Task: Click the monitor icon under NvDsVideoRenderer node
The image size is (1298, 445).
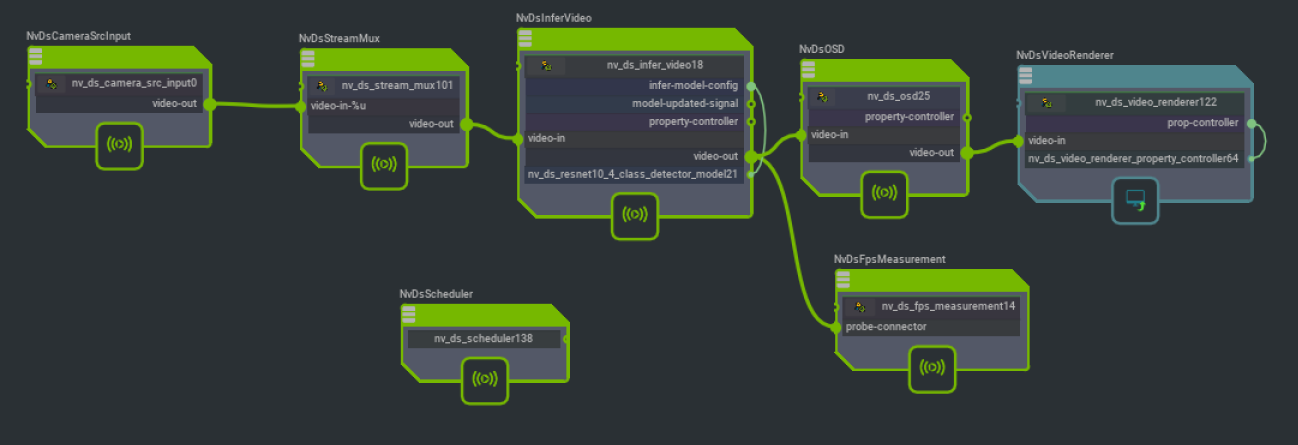Action: 1134,201
